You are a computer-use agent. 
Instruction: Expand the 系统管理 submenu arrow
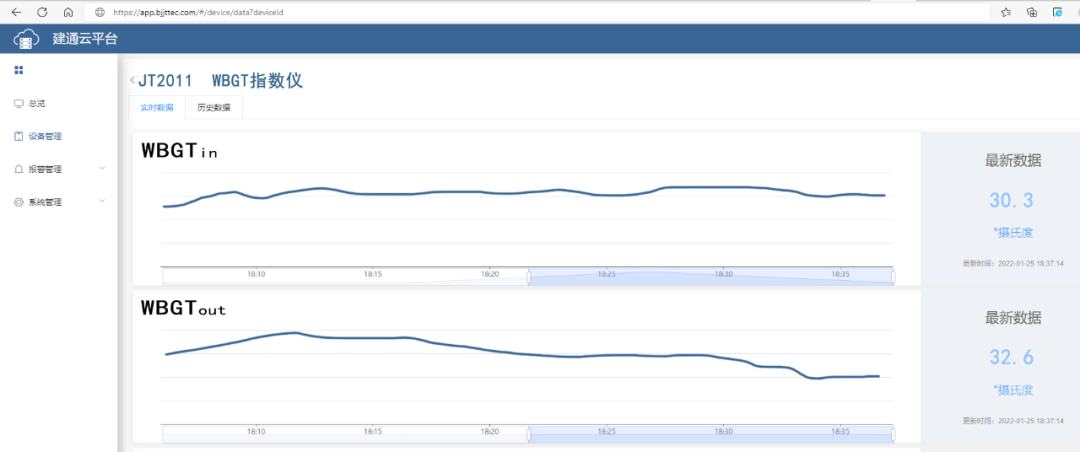coord(102,201)
